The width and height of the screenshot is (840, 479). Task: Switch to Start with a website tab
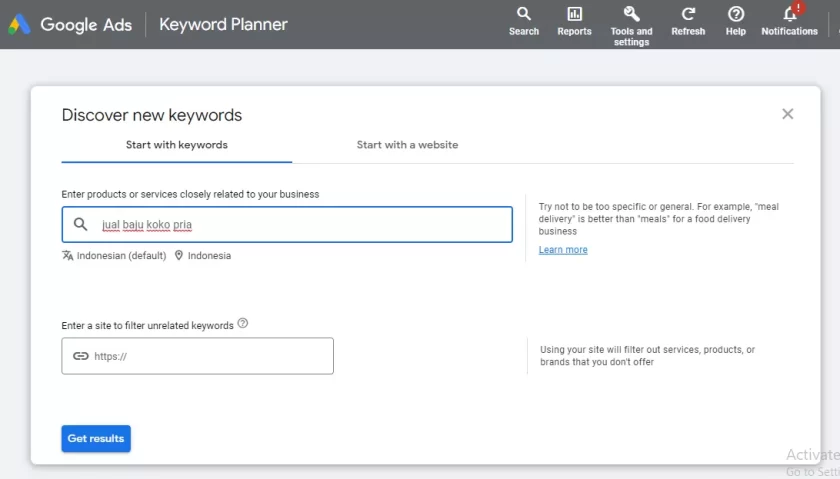click(x=407, y=145)
